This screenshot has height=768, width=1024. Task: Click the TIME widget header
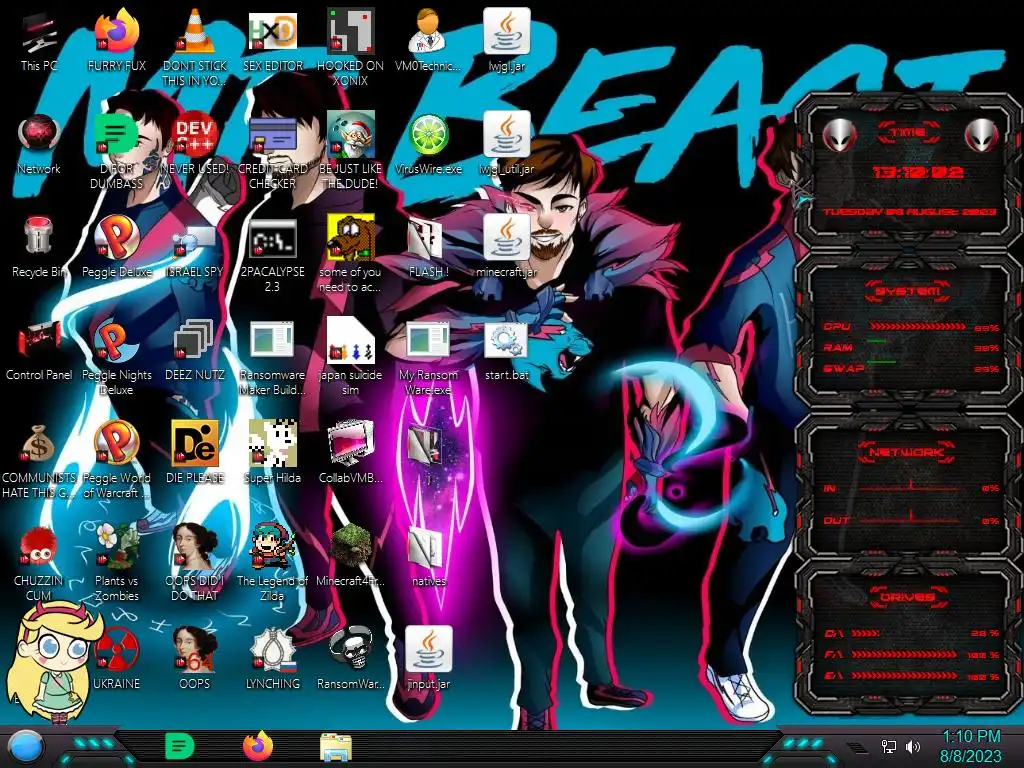click(x=908, y=133)
